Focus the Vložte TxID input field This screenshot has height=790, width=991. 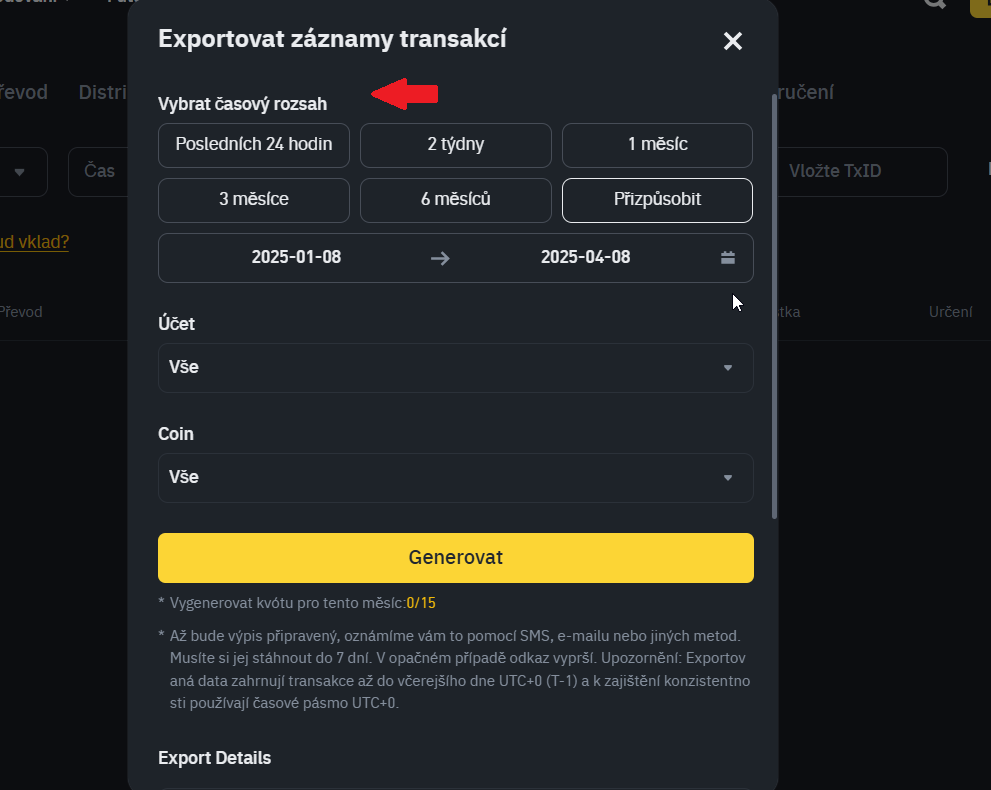click(862, 172)
